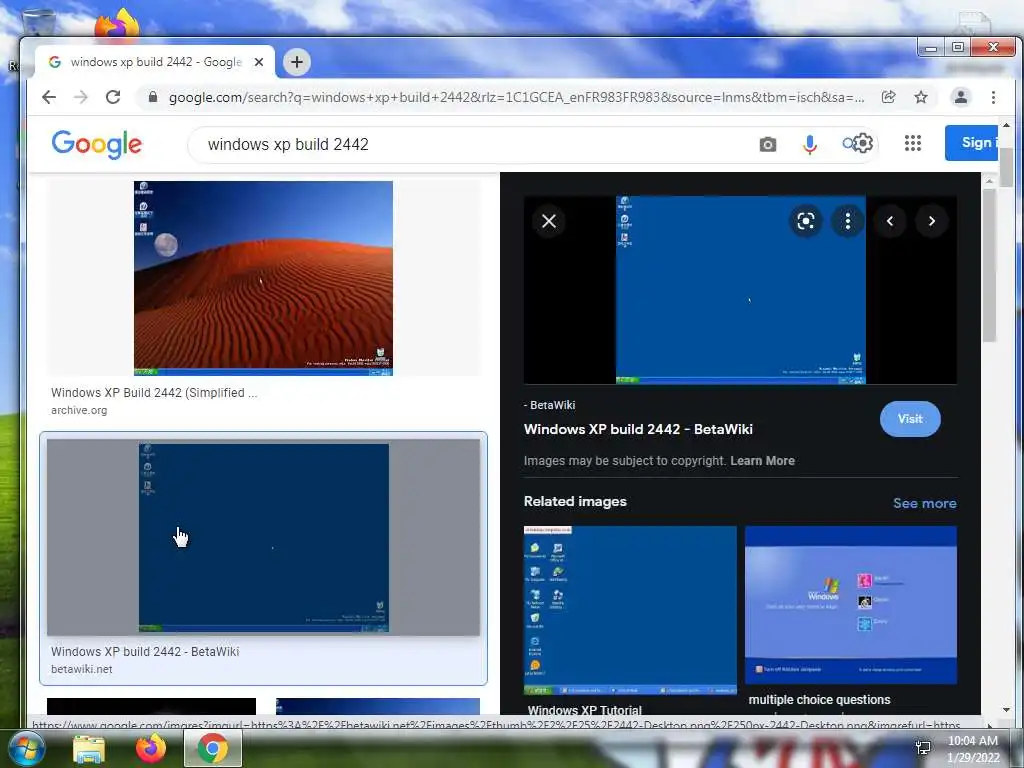Image resolution: width=1024 pixels, height=768 pixels.
Task: Bookmark this page with the star
Action: tap(921, 97)
